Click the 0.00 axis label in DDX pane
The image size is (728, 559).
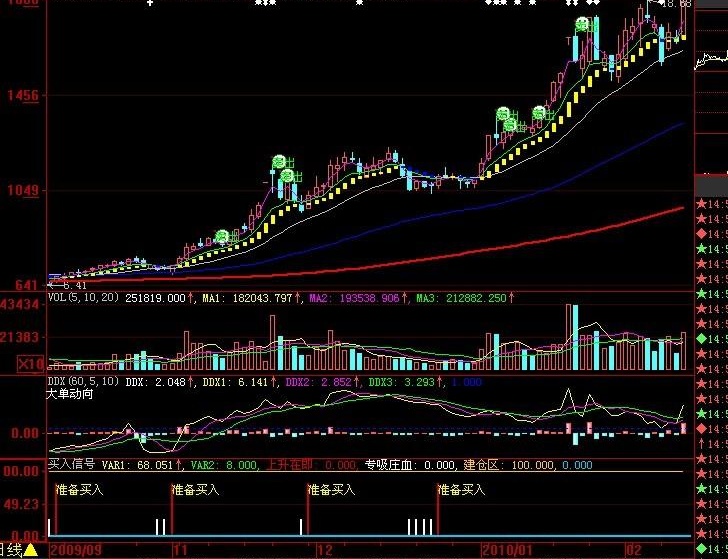click(26, 434)
